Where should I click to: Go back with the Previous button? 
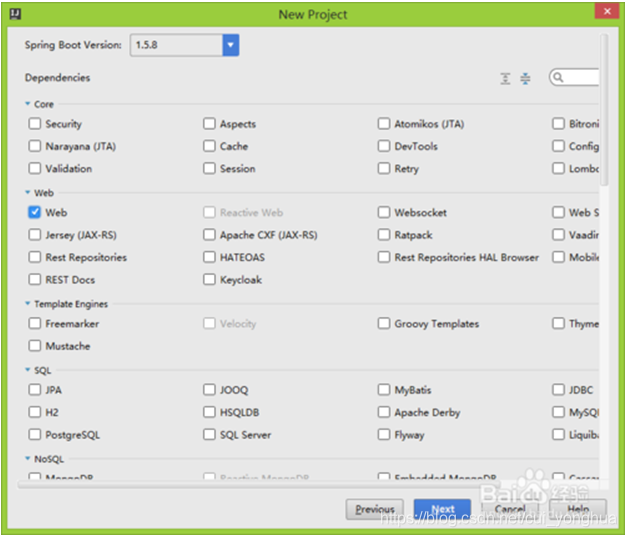[x=375, y=509]
